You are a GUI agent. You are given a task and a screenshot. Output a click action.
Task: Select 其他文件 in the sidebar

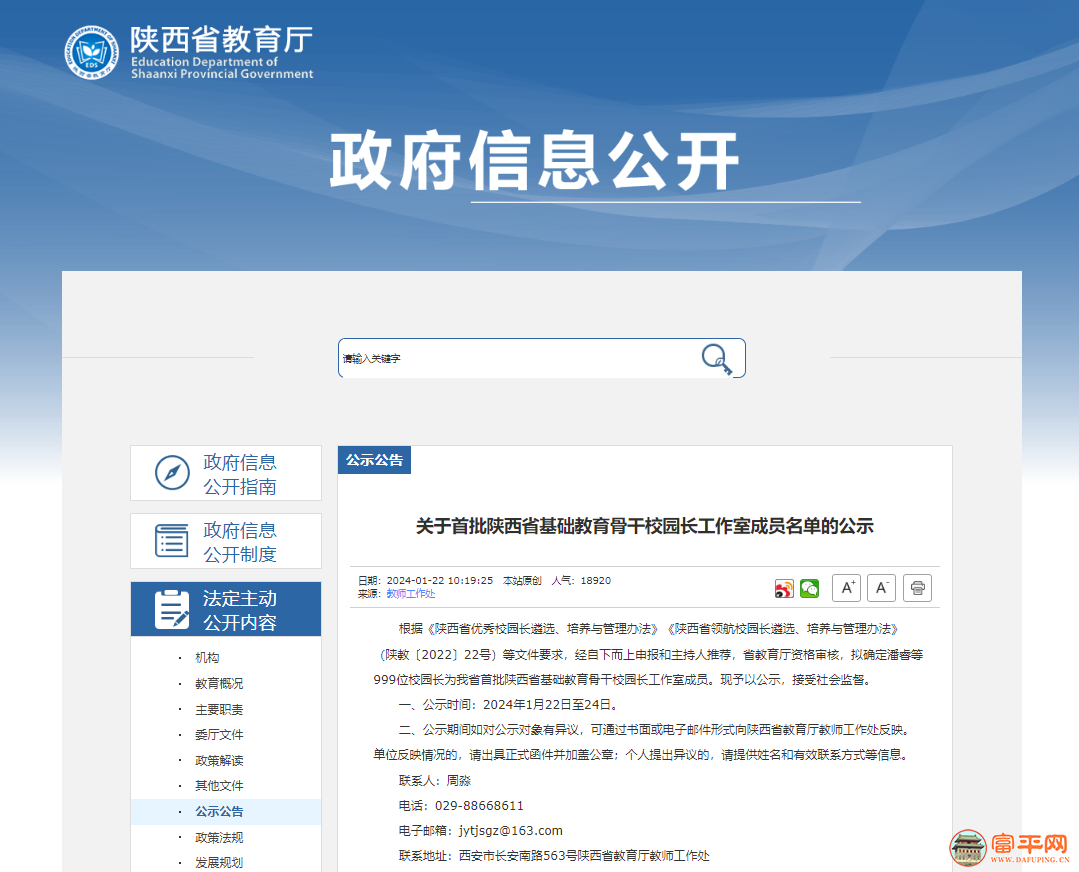point(219,786)
